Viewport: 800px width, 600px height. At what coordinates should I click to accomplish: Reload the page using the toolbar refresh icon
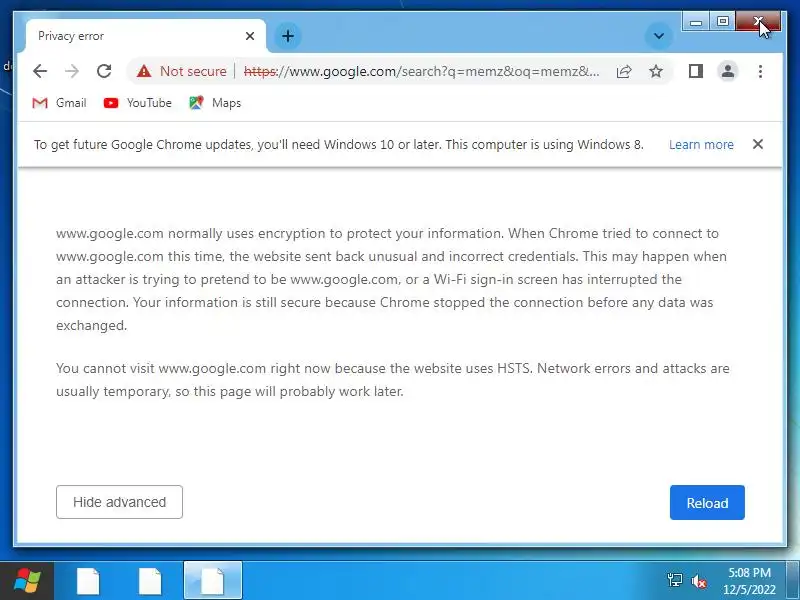104,71
